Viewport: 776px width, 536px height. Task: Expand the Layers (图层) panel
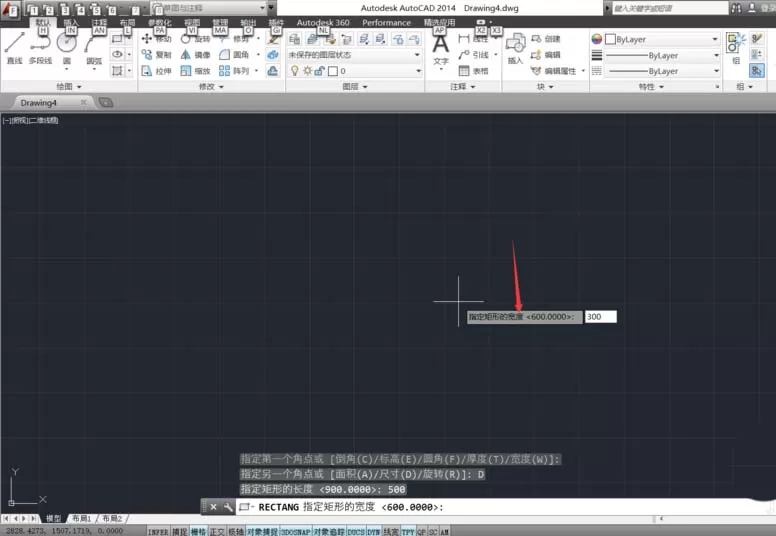point(354,87)
